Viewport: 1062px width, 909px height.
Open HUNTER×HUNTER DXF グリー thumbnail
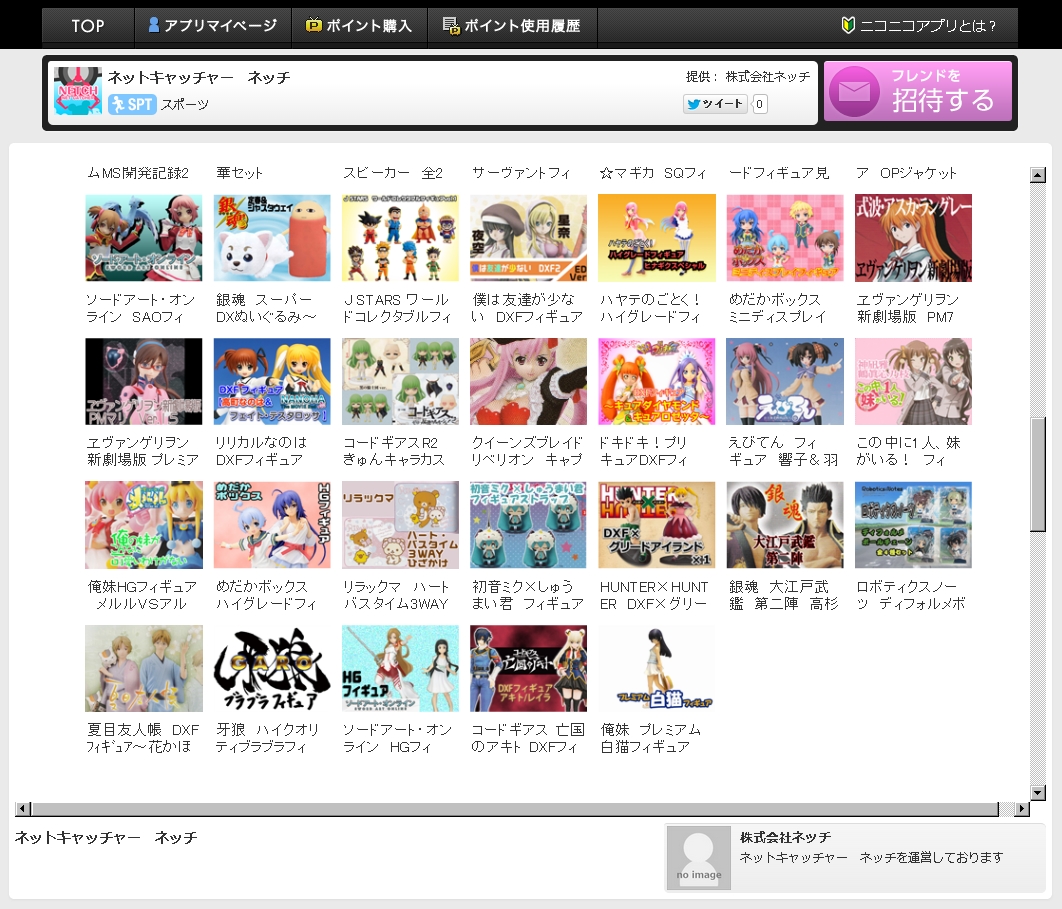pyautogui.click(x=657, y=525)
